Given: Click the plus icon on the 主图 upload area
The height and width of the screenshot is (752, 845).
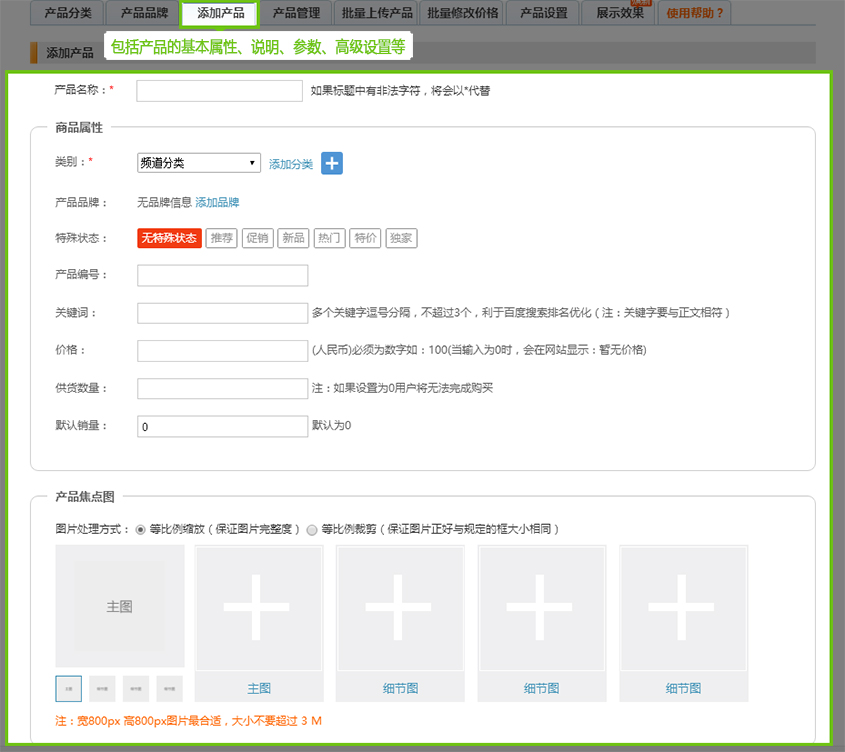Looking at the screenshot, I should tap(258, 608).
